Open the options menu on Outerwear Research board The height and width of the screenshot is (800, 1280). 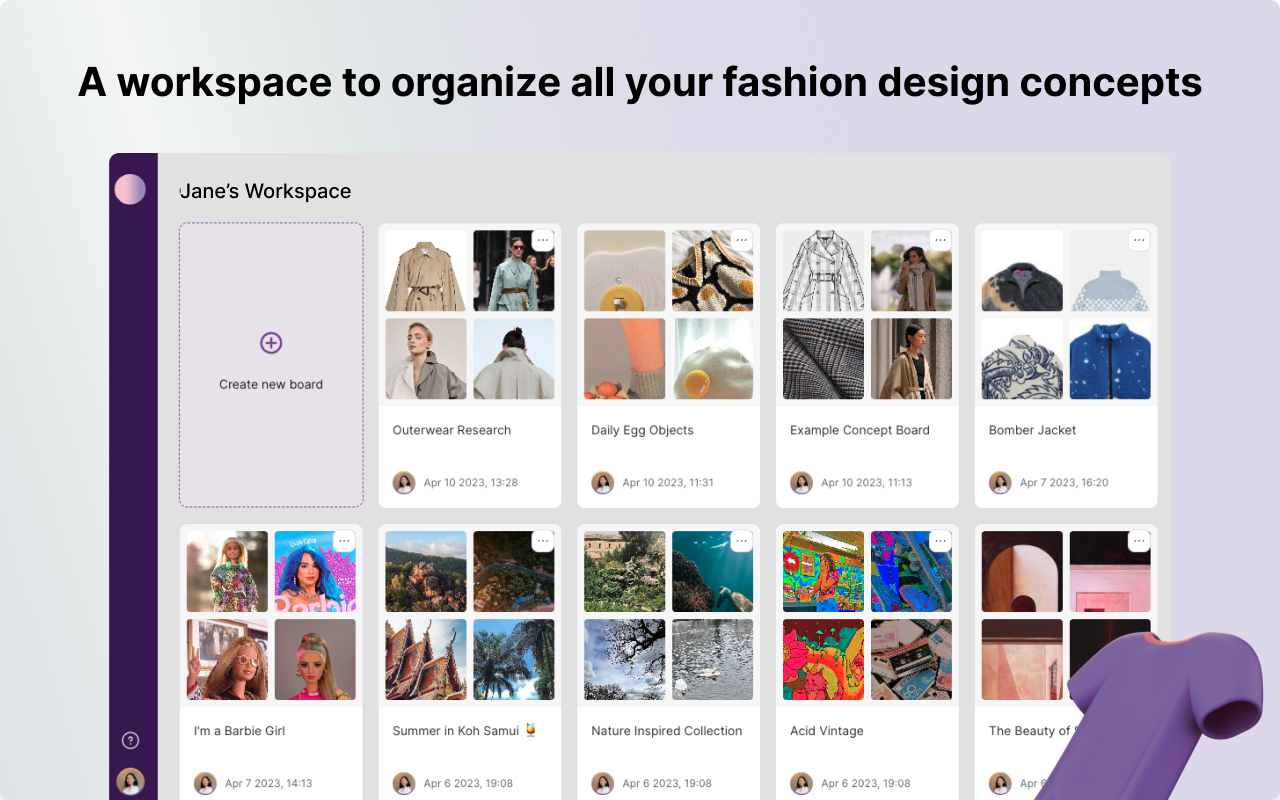coord(543,240)
